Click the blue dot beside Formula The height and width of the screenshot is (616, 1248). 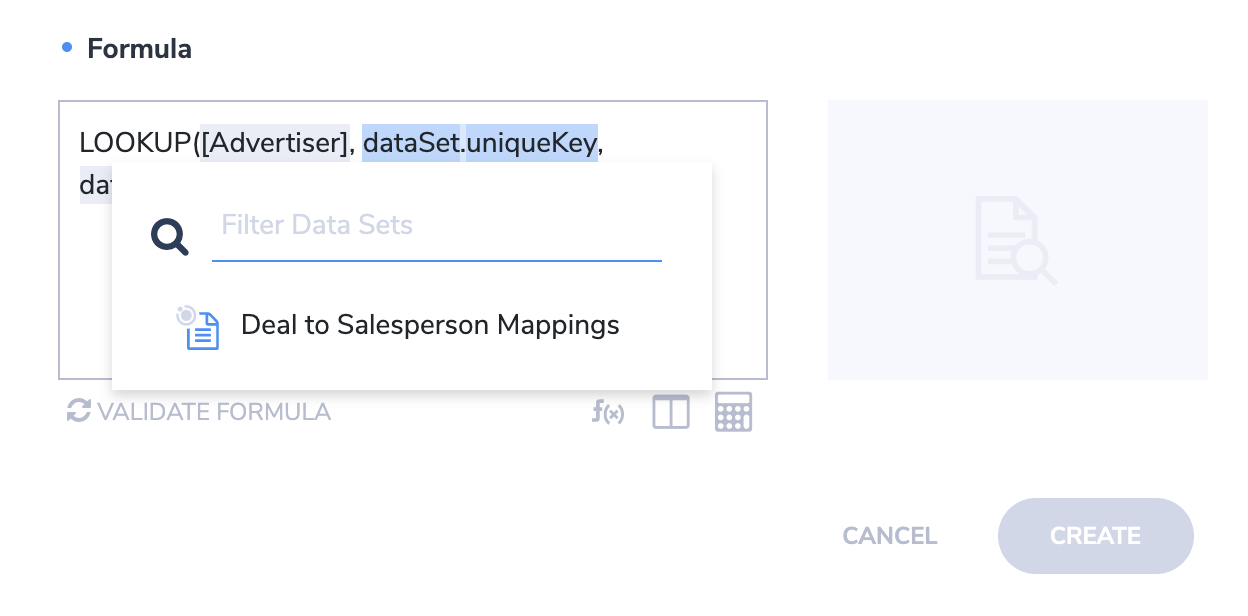(67, 47)
